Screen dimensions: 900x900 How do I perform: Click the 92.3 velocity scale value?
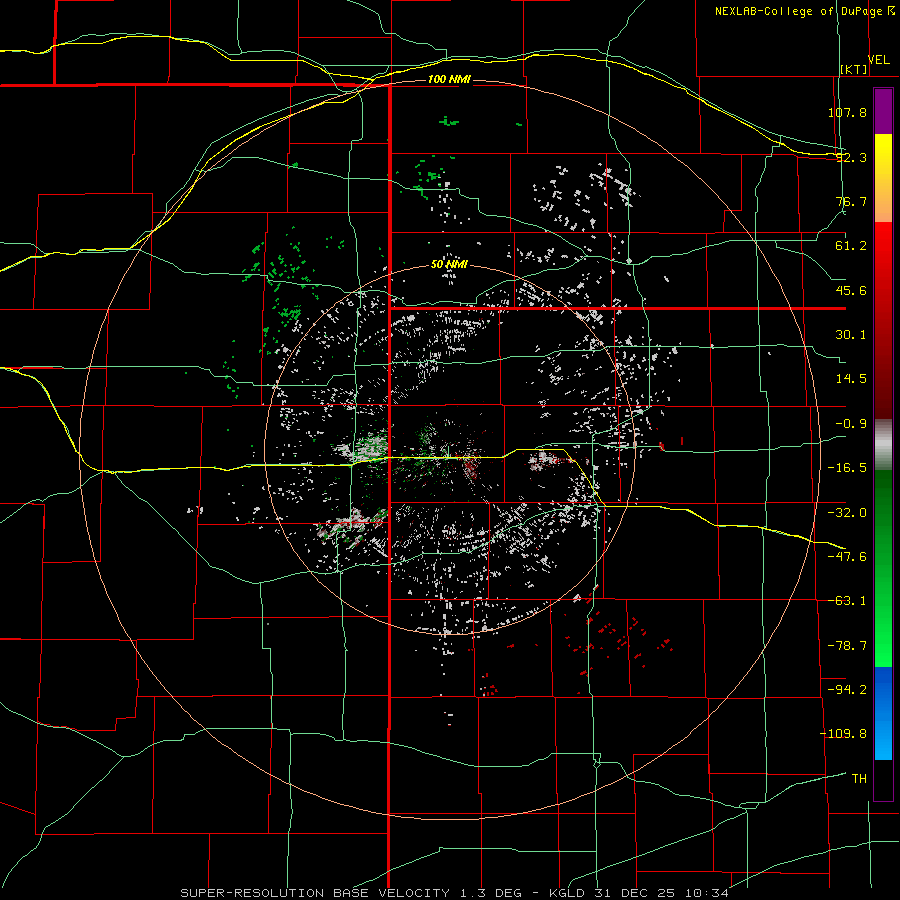(x=851, y=157)
